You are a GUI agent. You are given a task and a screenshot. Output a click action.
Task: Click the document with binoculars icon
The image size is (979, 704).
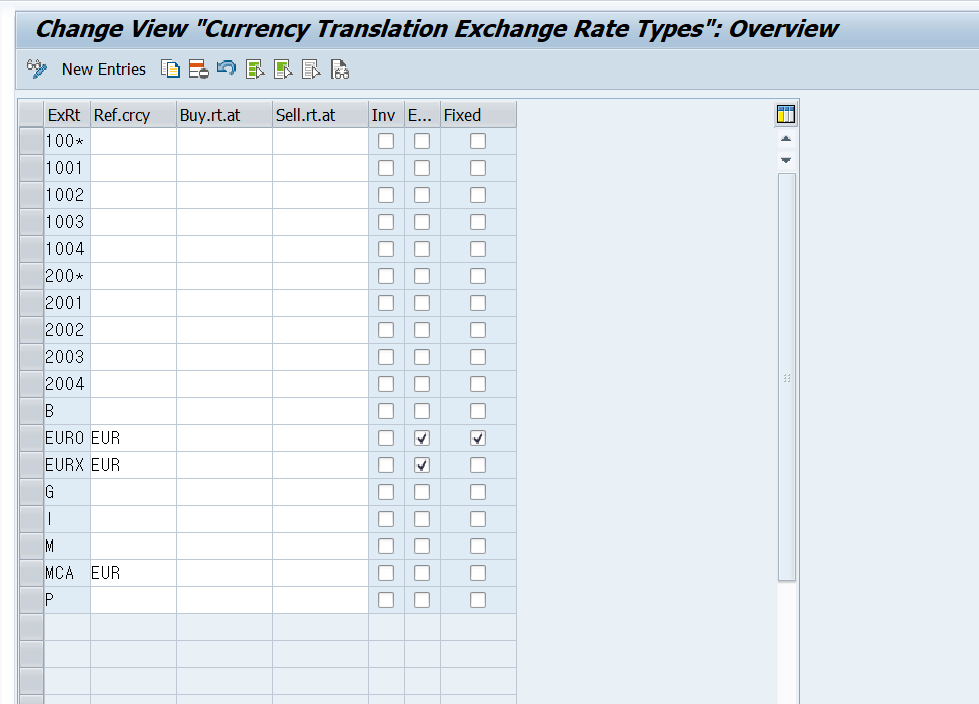tap(340, 69)
